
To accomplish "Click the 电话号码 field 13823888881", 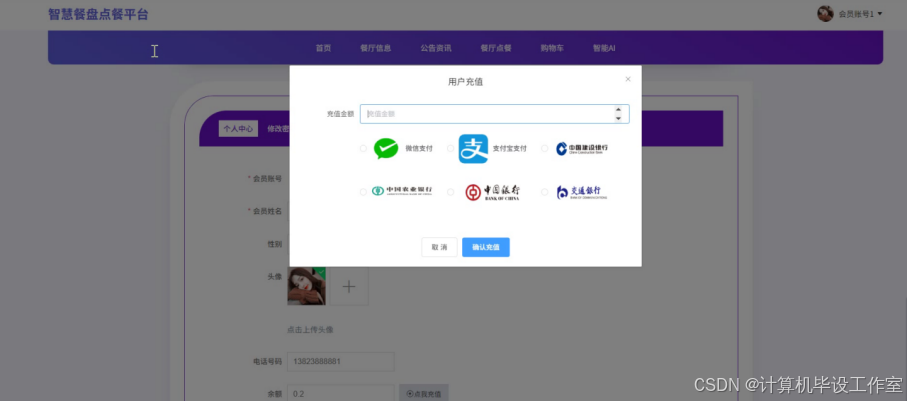I will [x=341, y=362].
